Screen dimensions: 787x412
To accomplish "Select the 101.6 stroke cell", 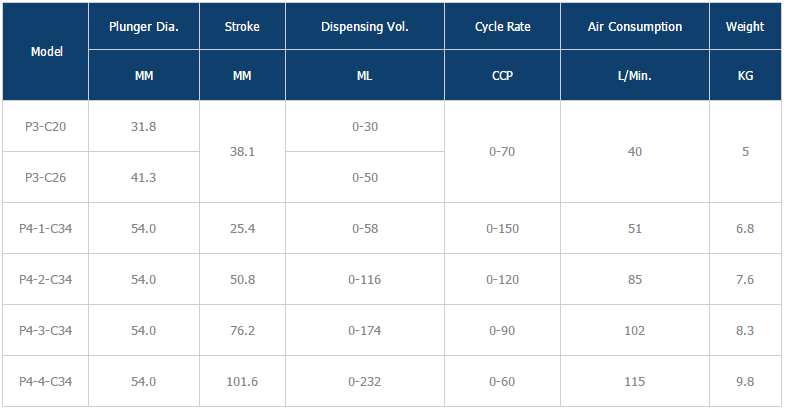I will point(243,382).
